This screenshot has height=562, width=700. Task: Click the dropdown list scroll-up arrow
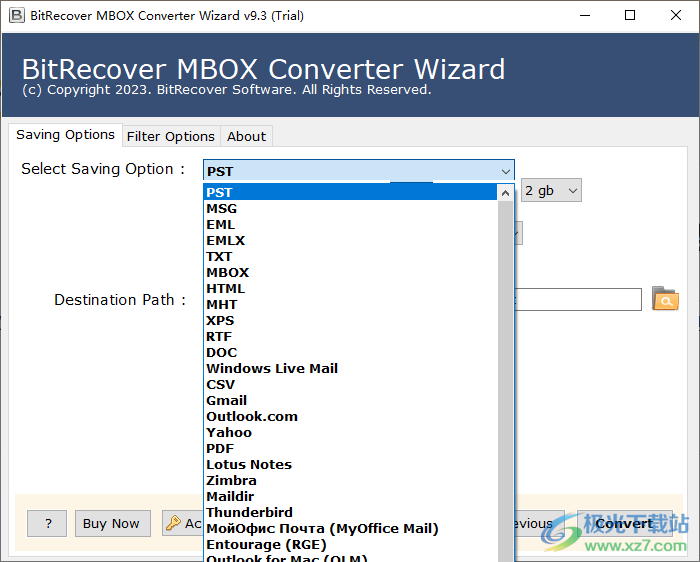tap(505, 193)
